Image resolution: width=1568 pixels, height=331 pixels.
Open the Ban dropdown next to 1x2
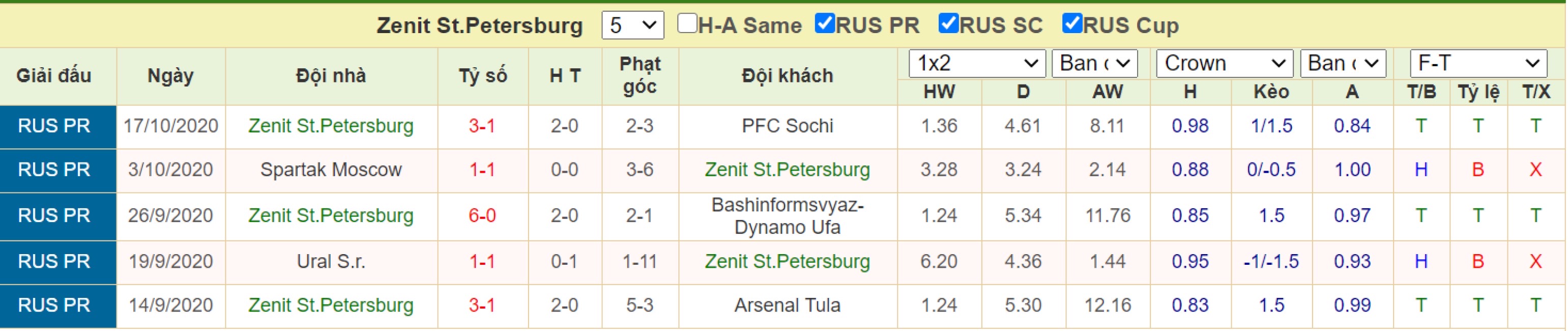point(1094,63)
